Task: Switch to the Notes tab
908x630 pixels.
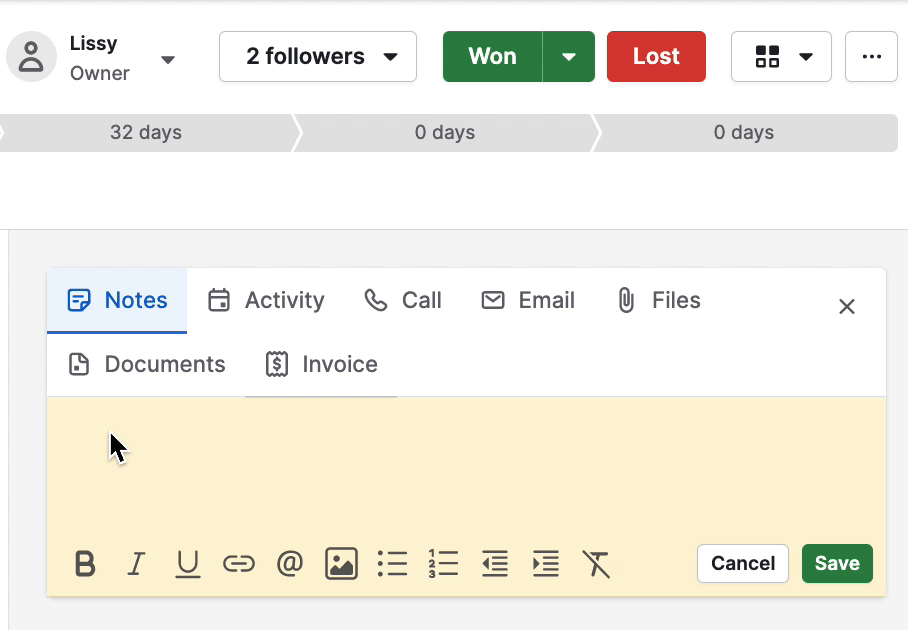Action: (x=117, y=301)
